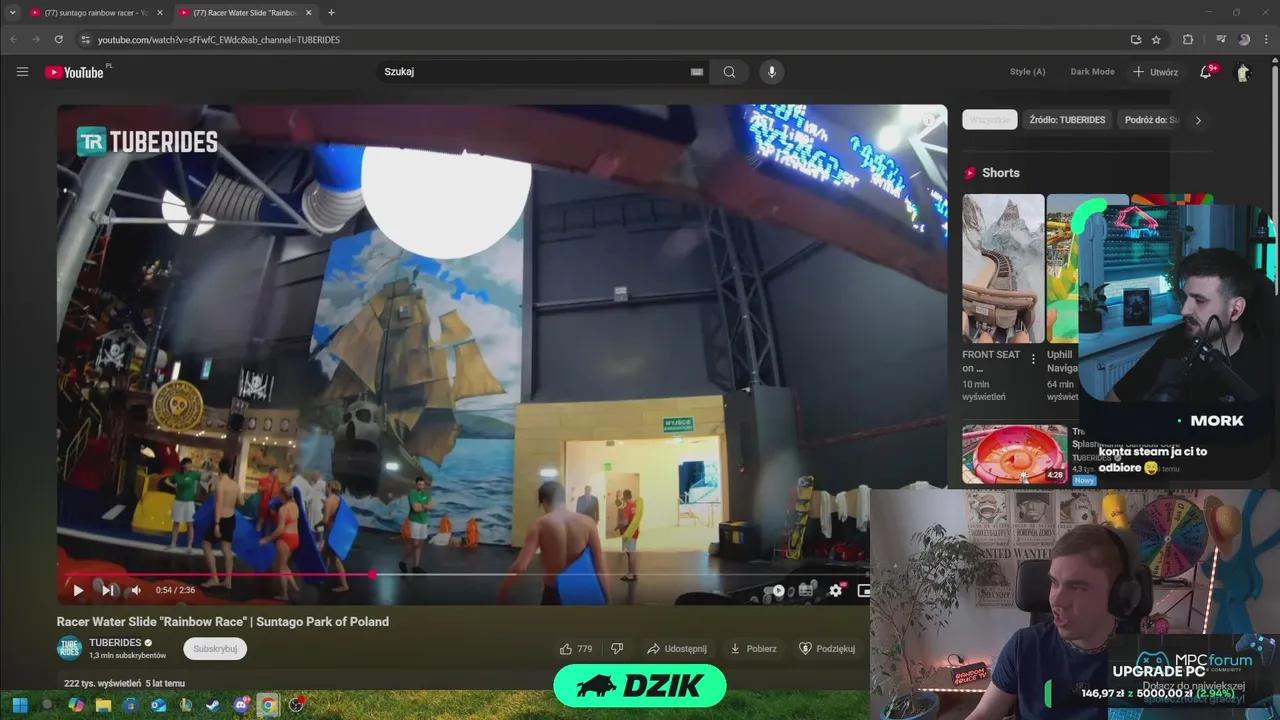Screen dimensions: 1280x720
Task: Switch to the suntago rainbow racer browser tab
Action: point(96,13)
